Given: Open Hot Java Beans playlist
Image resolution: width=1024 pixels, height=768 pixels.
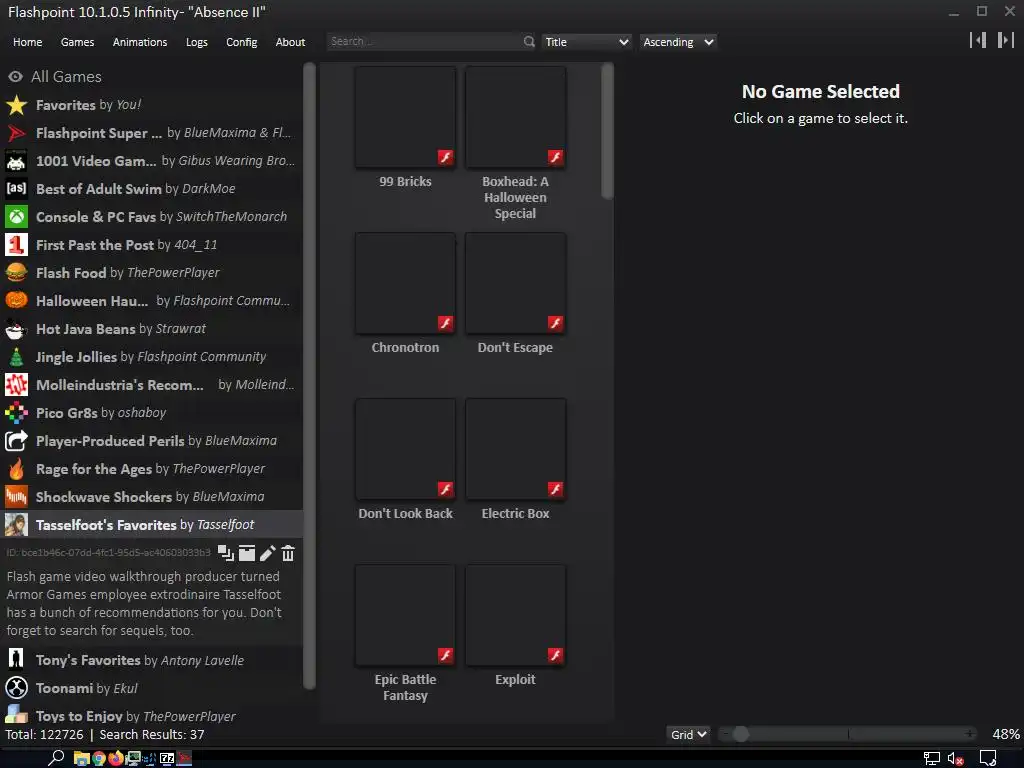Looking at the screenshot, I should pyautogui.click(x=152, y=328).
